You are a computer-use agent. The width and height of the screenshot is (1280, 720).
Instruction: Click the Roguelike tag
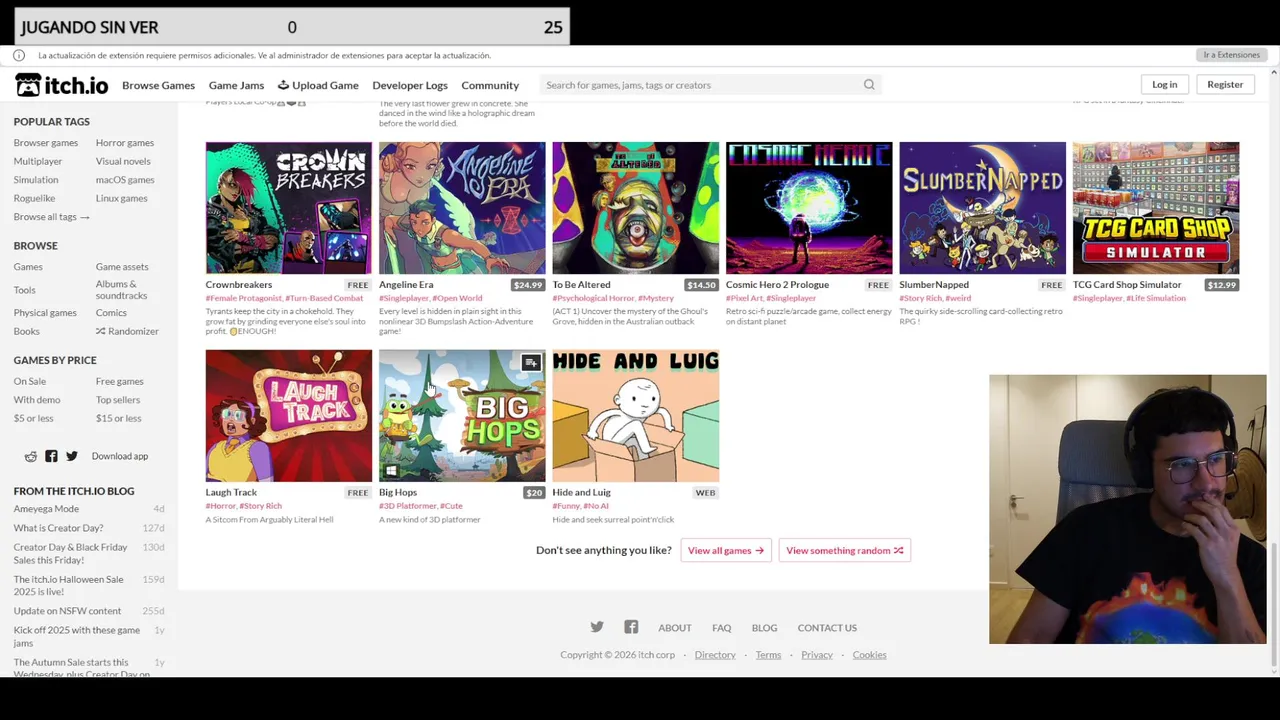pyautogui.click(x=35, y=198)
